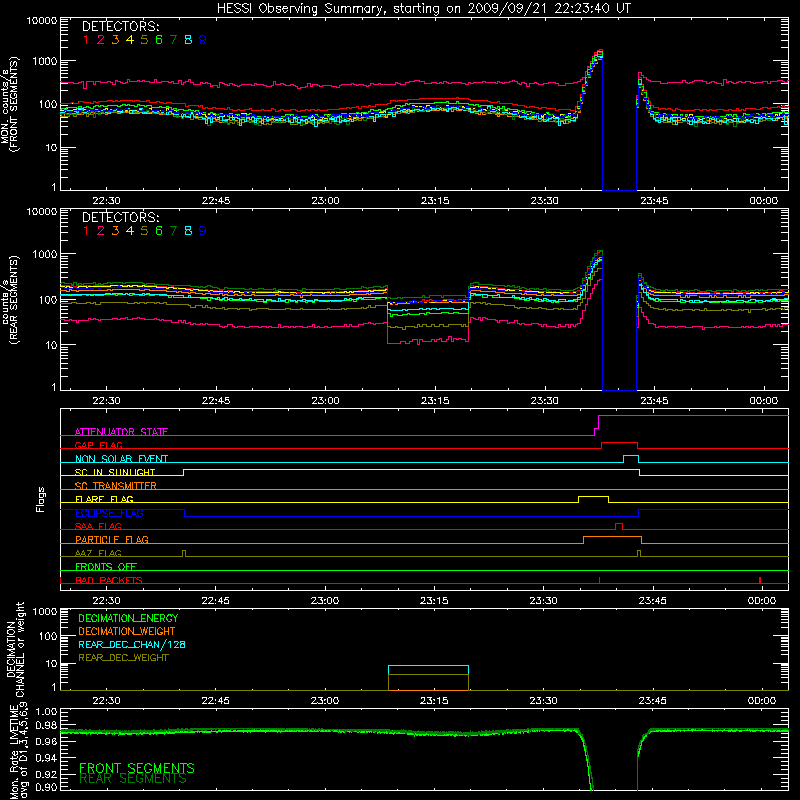800x800 pixels.
Task: Click the cyan NON_SOLAR_EVENT bump
Action: pyautogui.click(x=631, y=457)
